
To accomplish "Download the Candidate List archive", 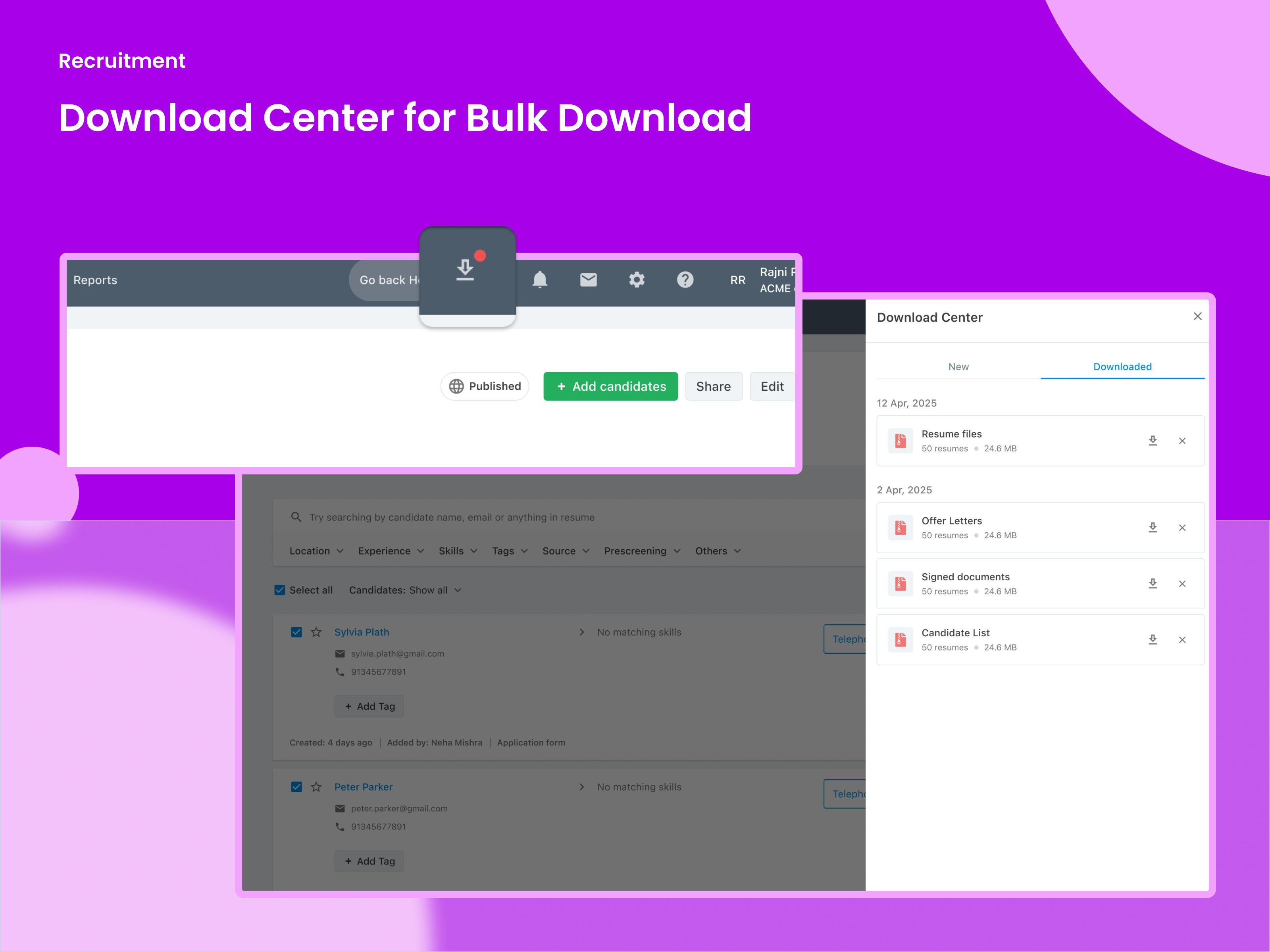I will click(1152, 640).
